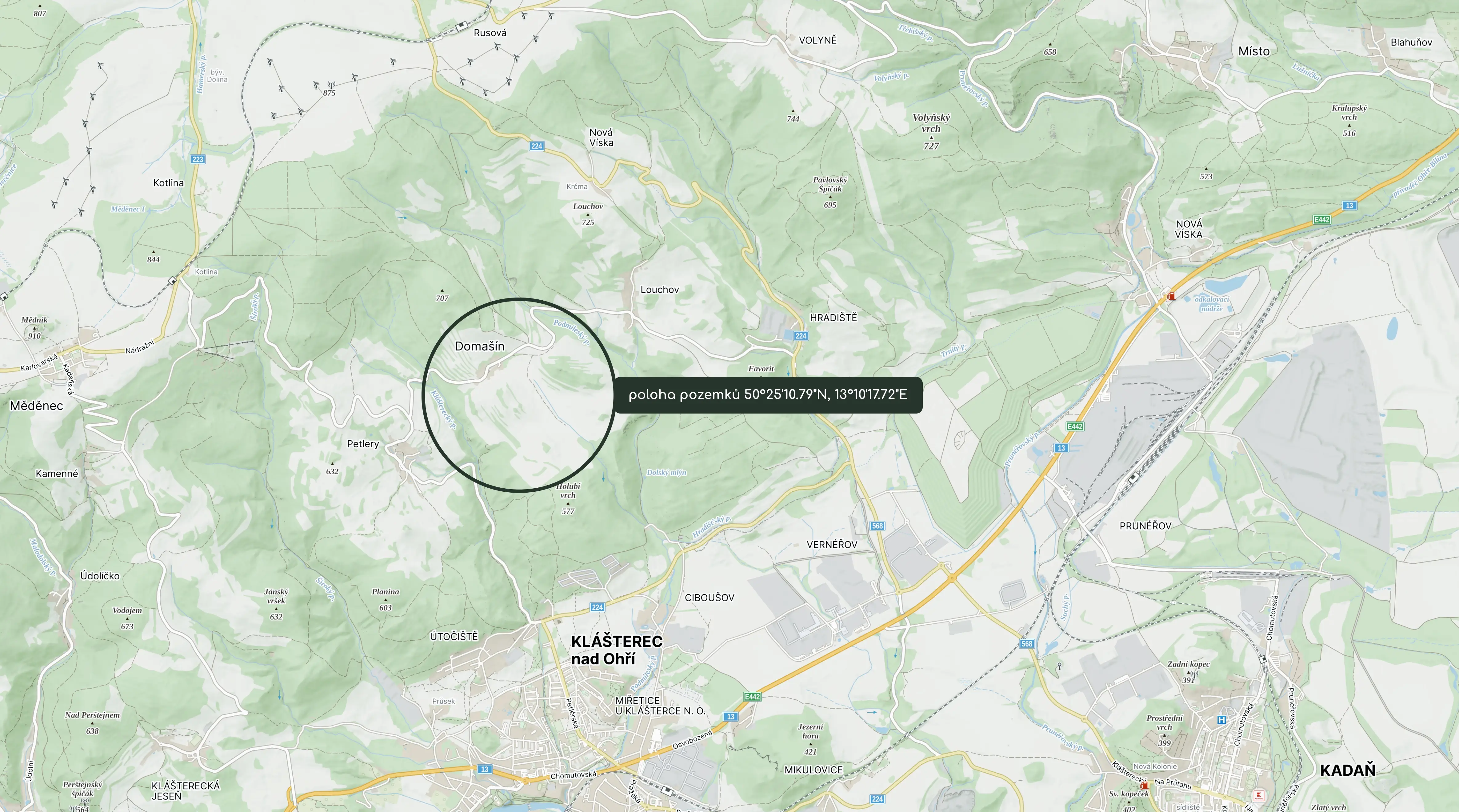Image resolution: width=1459 pixels, height=812 pixels.
Task: Select the 224 road shield at Hradiště
Action: (801, 336)
